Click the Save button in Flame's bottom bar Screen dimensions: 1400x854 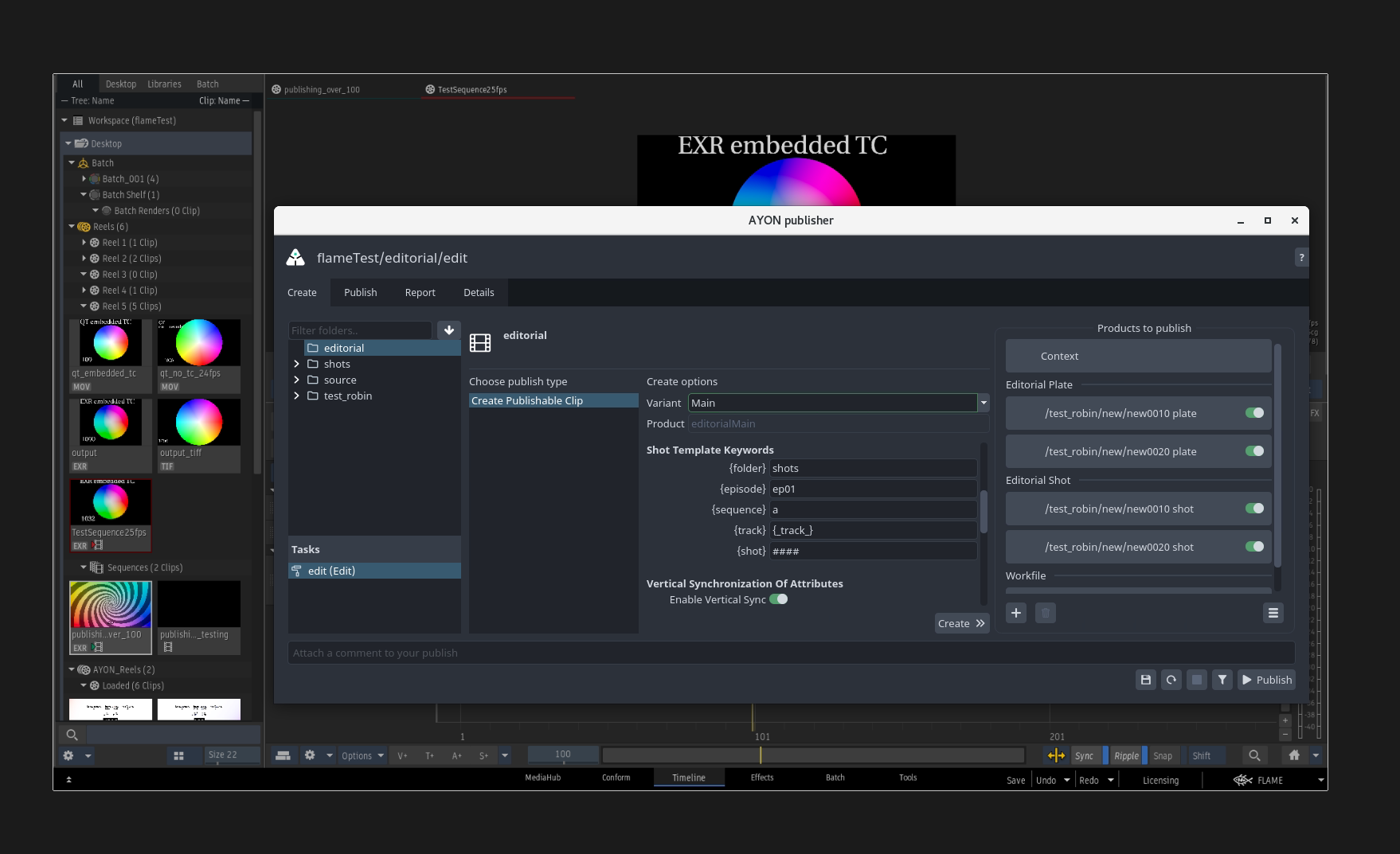(1015, 780)
